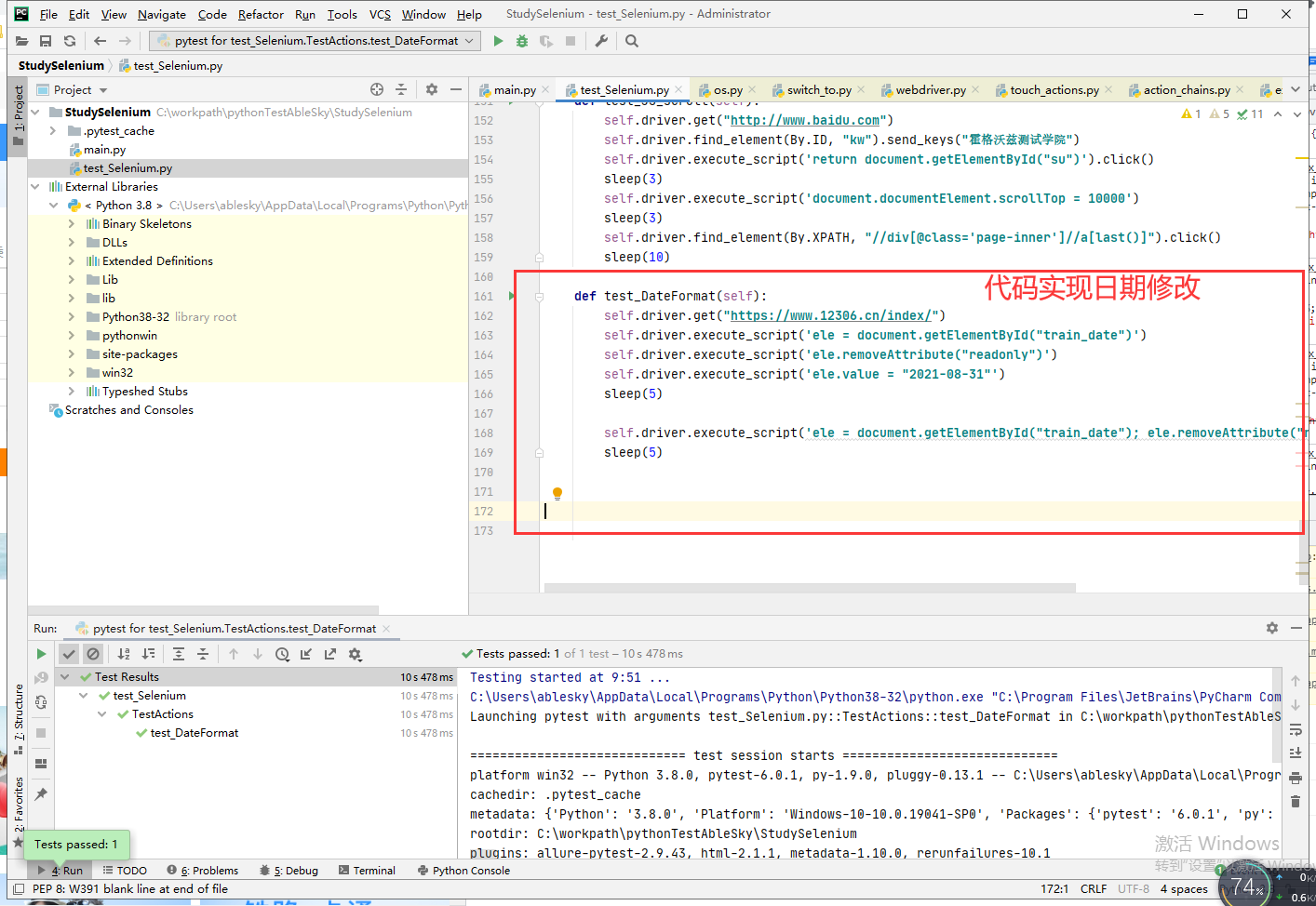Open Project panel gear options
The height and width of the screenshot is (906, 1316).
click(x=432, y=89)
